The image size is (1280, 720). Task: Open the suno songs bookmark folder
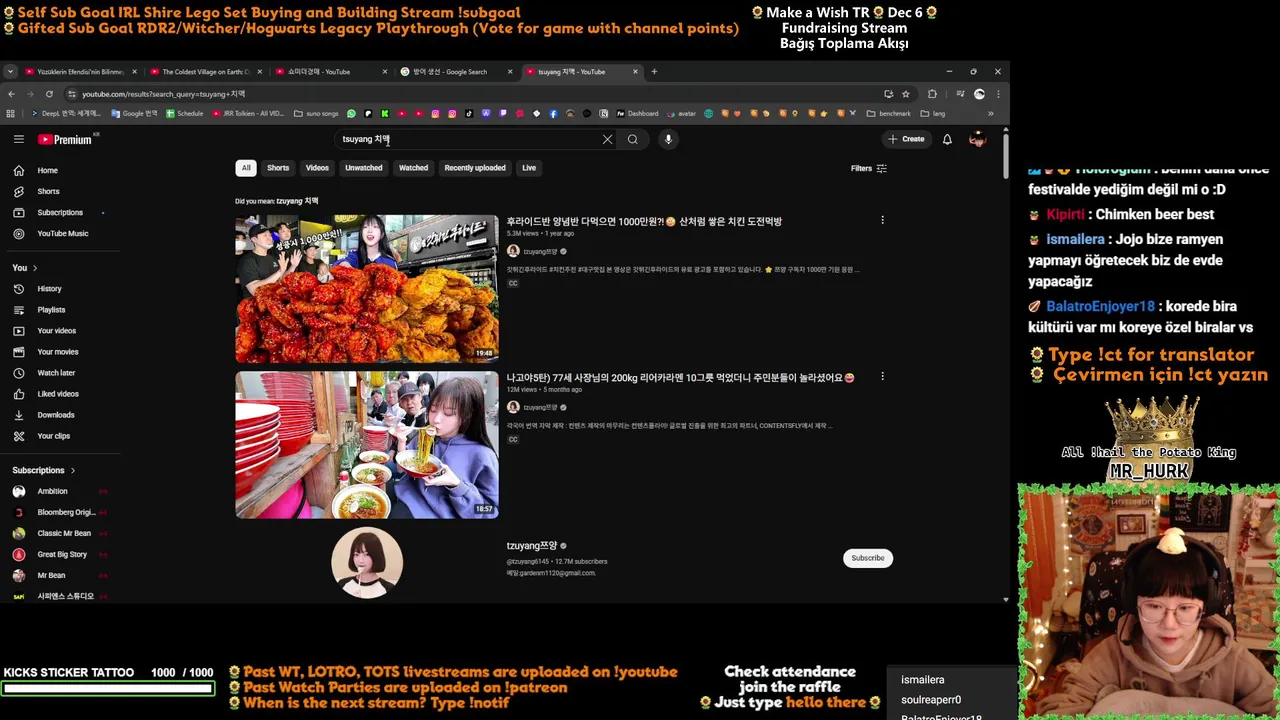tap(316, 113)
